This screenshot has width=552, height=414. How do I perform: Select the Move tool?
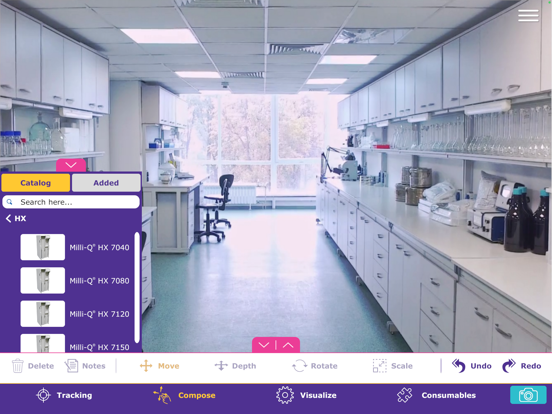(159, 366)
